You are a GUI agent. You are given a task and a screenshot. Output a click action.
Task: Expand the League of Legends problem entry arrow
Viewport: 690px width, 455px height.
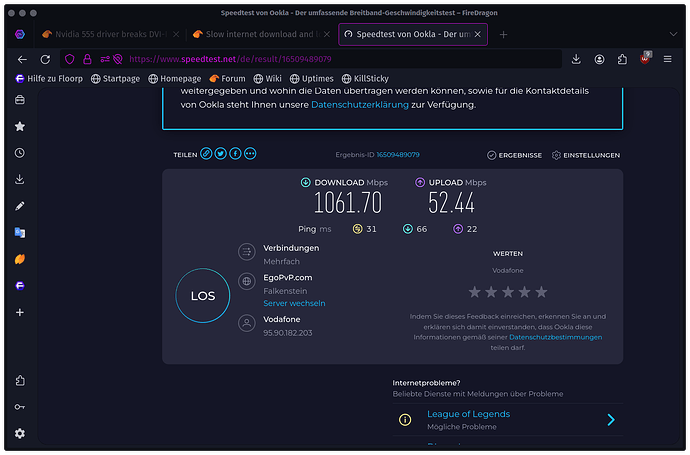coord(611,420)
